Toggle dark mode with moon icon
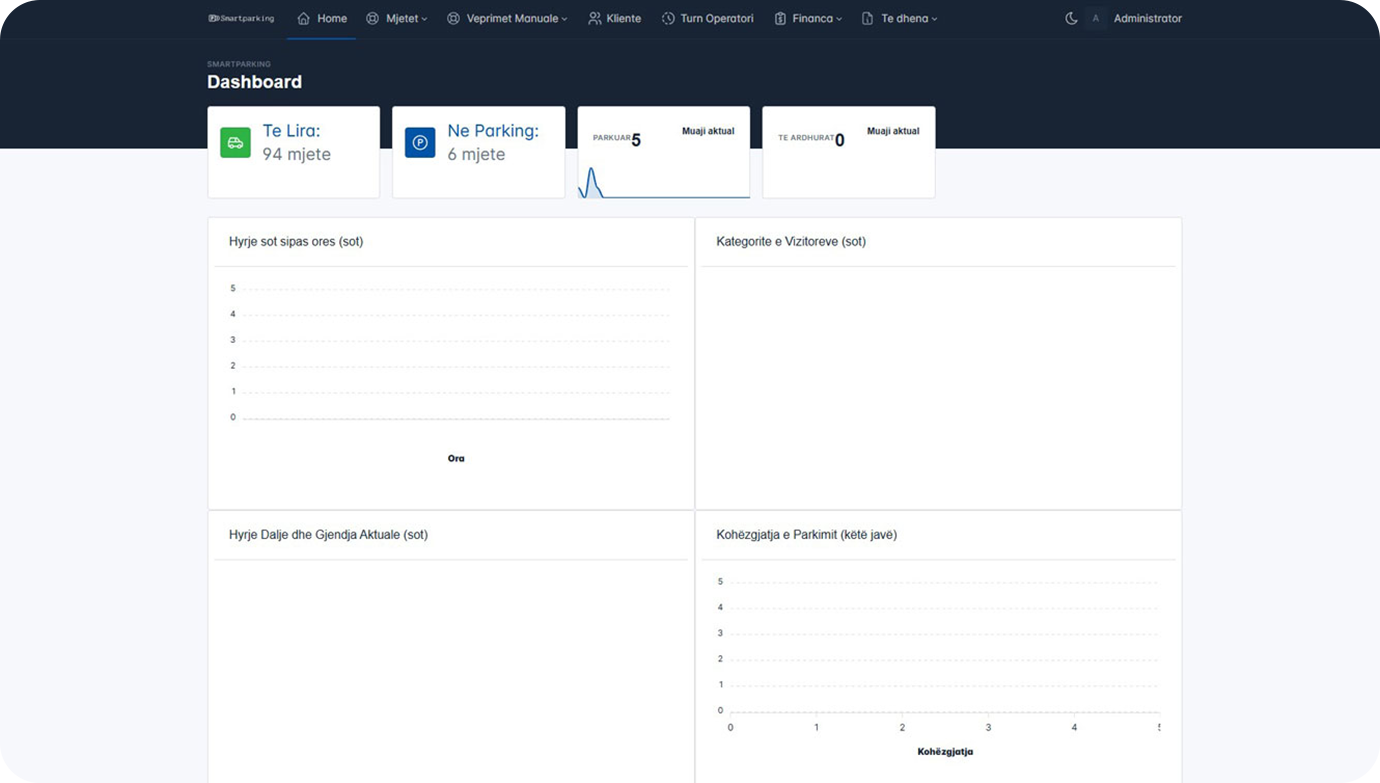This screenshot has width=1380, height=783. coord(1071,18)
